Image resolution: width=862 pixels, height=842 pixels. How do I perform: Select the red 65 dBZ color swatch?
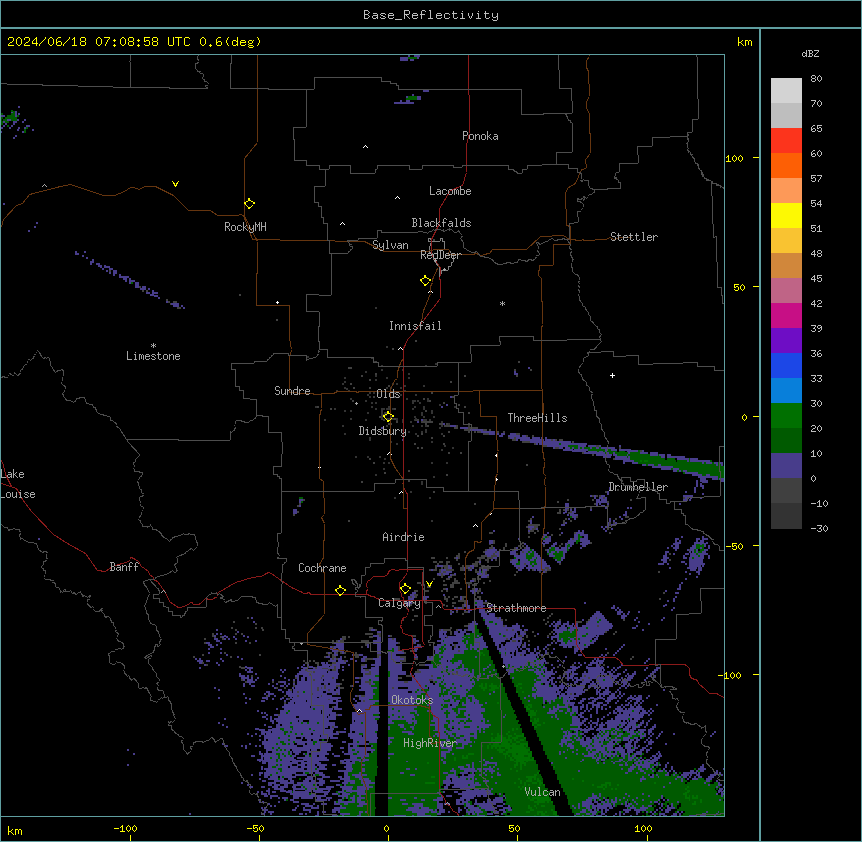[786, 141]
